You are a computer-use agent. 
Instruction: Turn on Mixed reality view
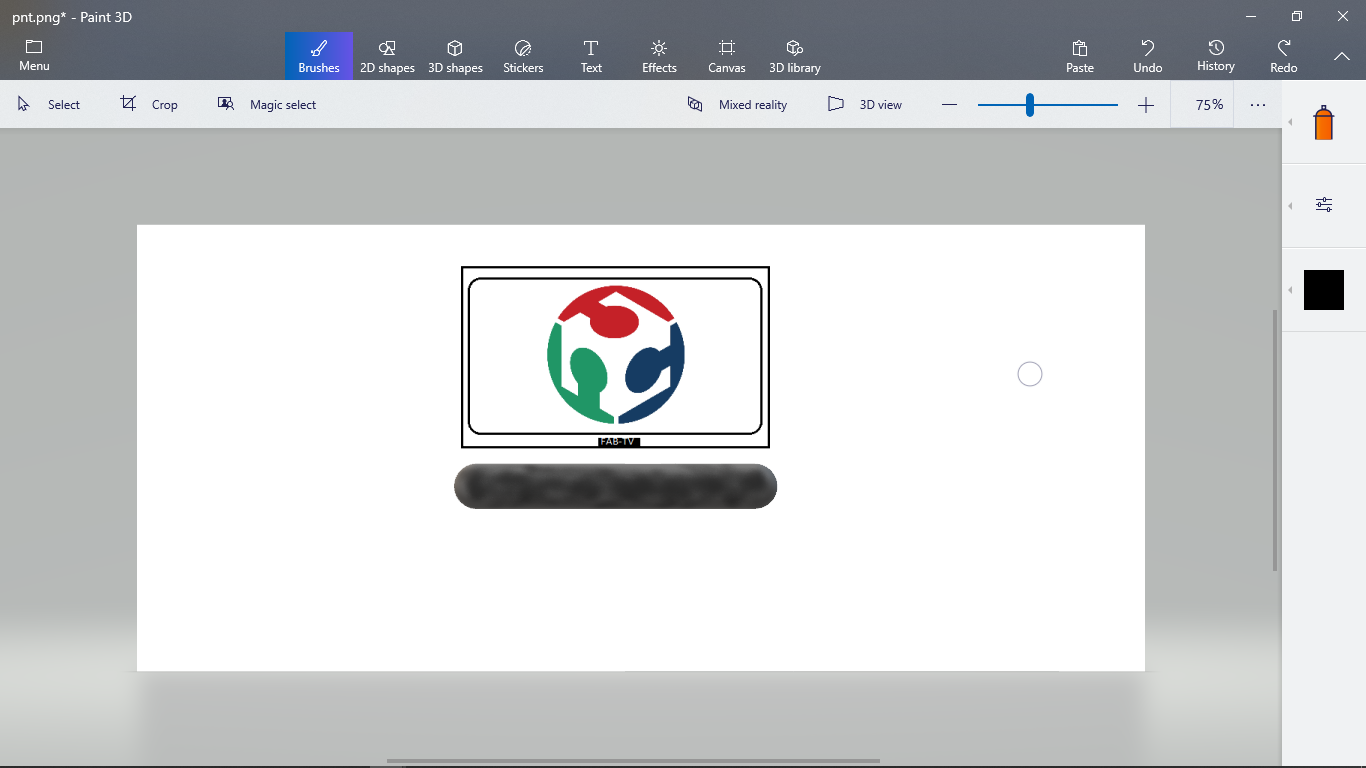[x=737, y=104]
